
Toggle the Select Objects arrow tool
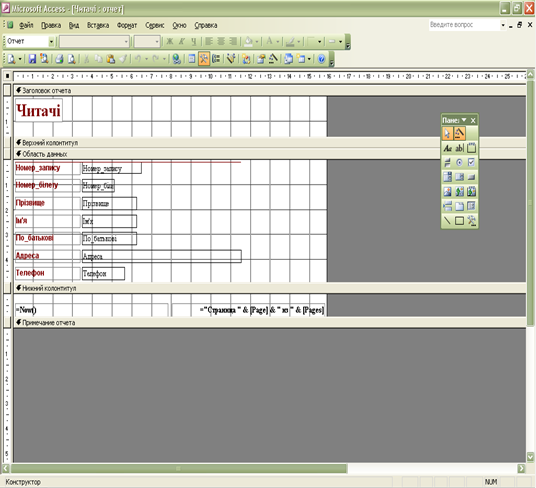447,133
